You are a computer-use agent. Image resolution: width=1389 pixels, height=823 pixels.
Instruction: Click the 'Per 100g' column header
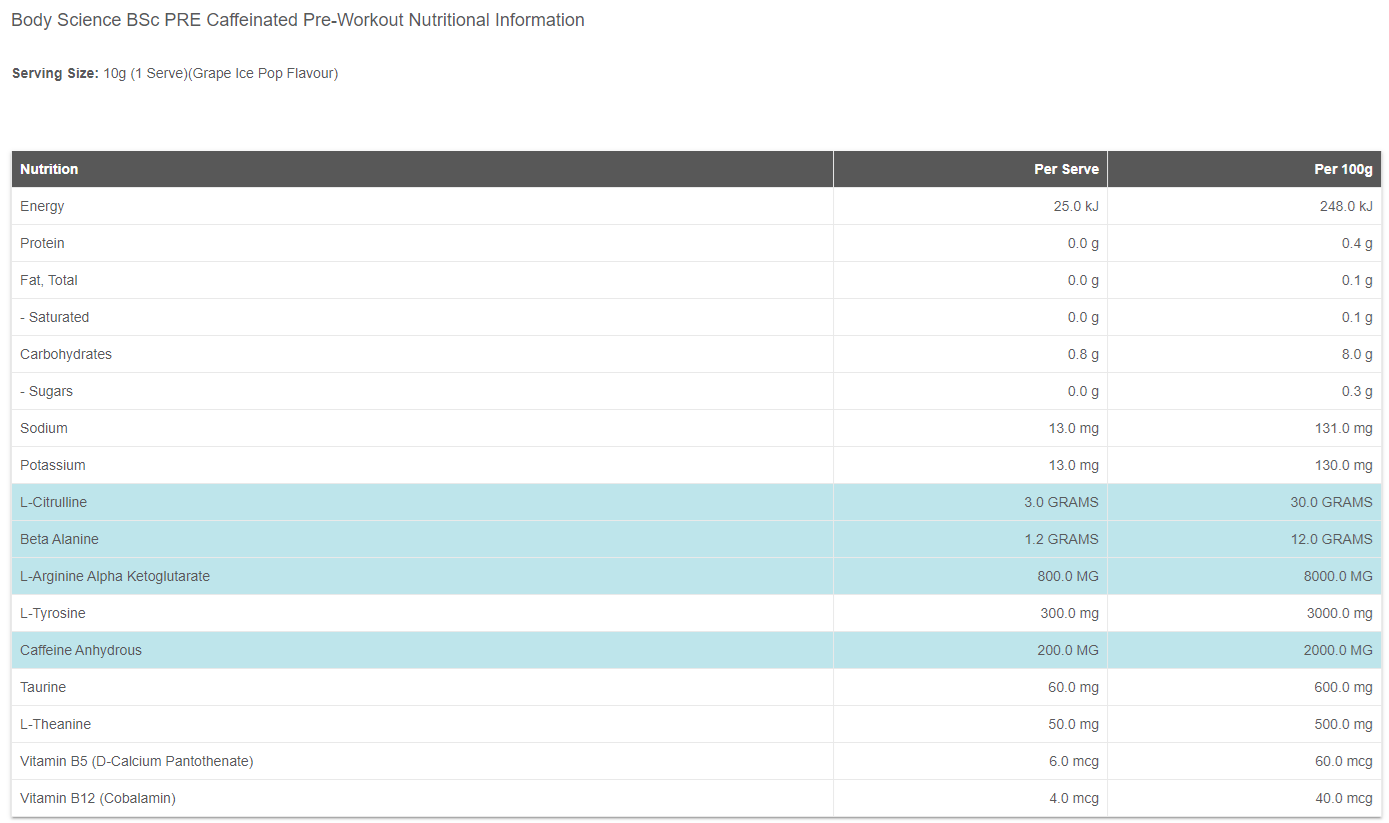(x=1343, y=169)
